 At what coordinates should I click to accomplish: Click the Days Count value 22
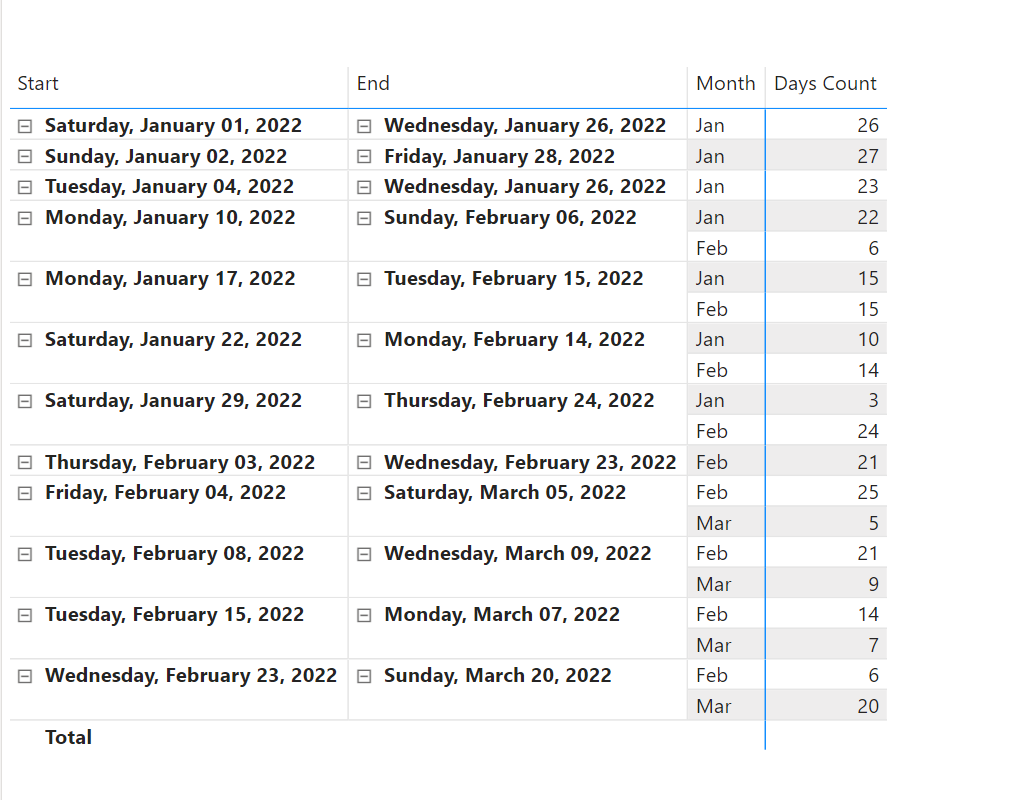(868, 217)
